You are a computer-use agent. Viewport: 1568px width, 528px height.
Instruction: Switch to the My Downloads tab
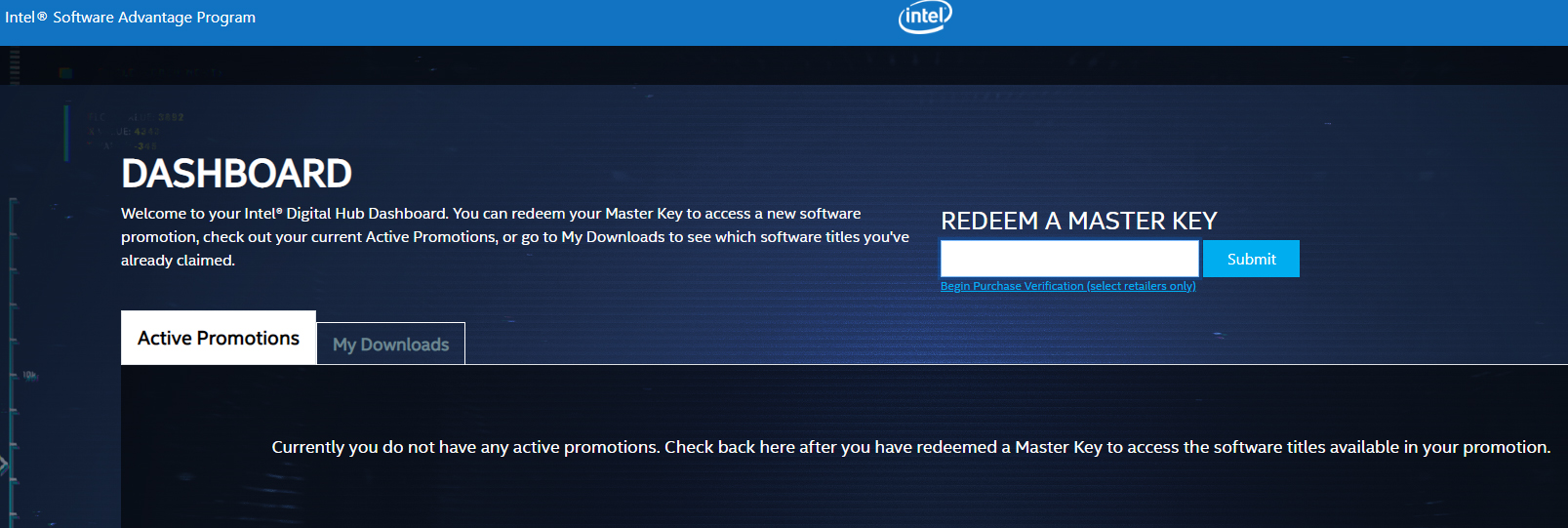[390, 344]
